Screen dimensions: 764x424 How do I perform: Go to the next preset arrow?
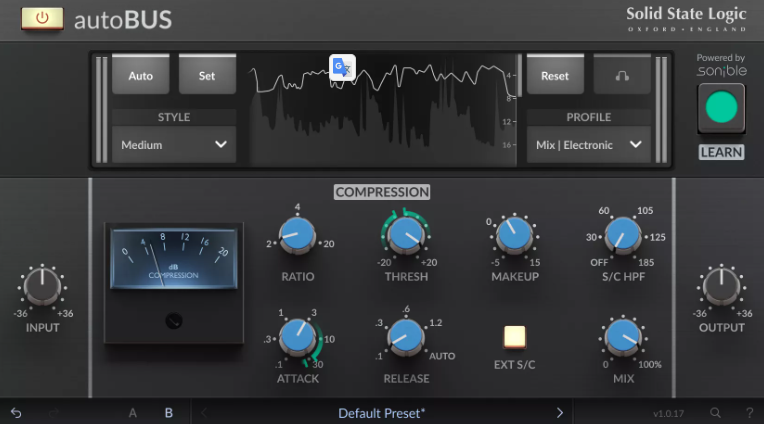[x=559, y=412]
